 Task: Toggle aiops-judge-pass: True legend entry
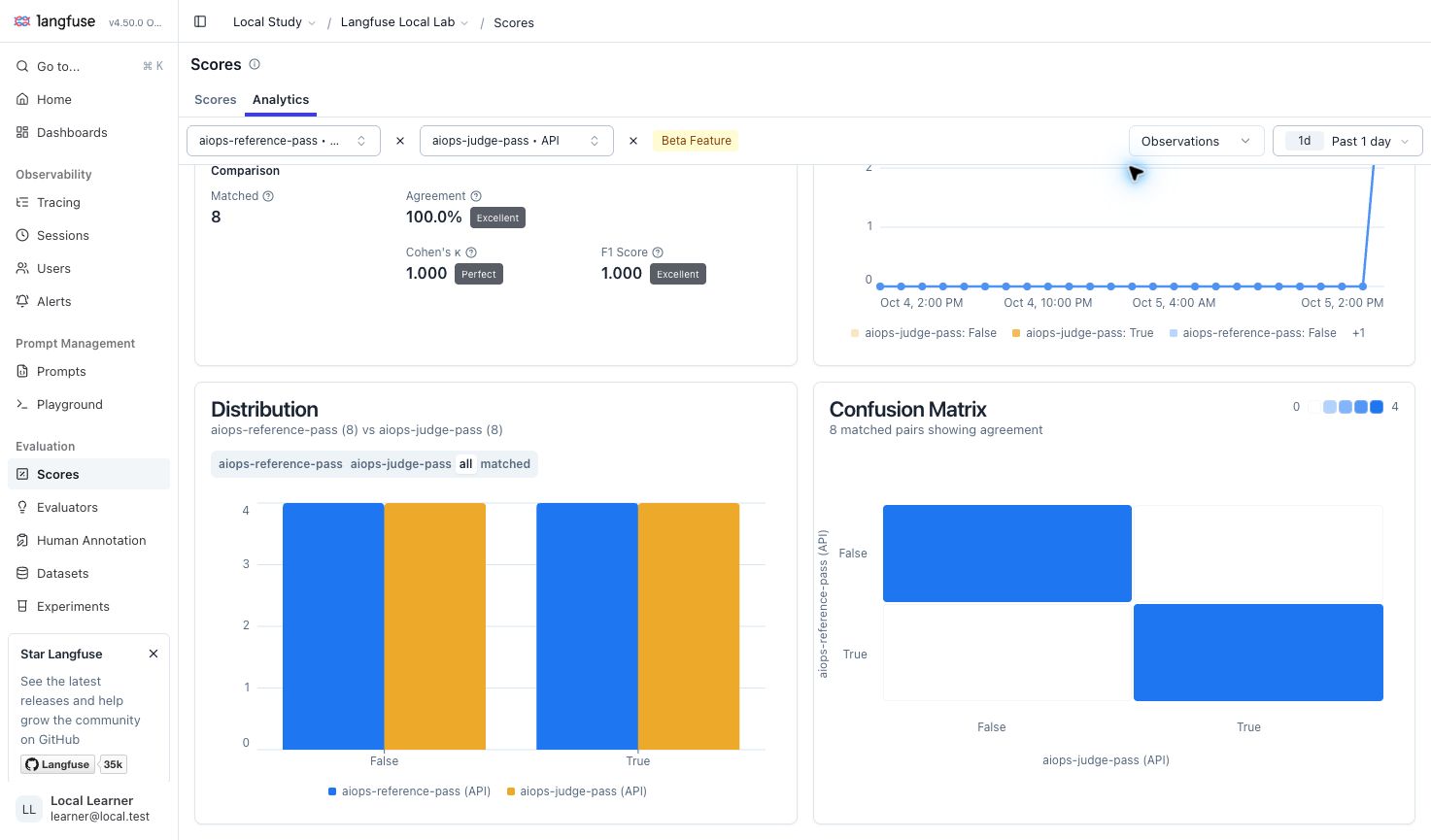(x=1082, y=333)
